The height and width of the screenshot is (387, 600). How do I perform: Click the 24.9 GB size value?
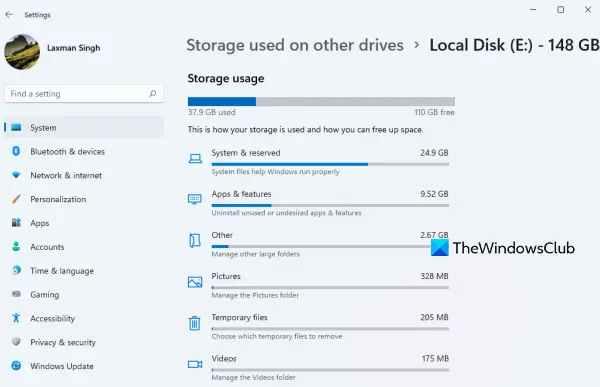(x=434, y=153)
